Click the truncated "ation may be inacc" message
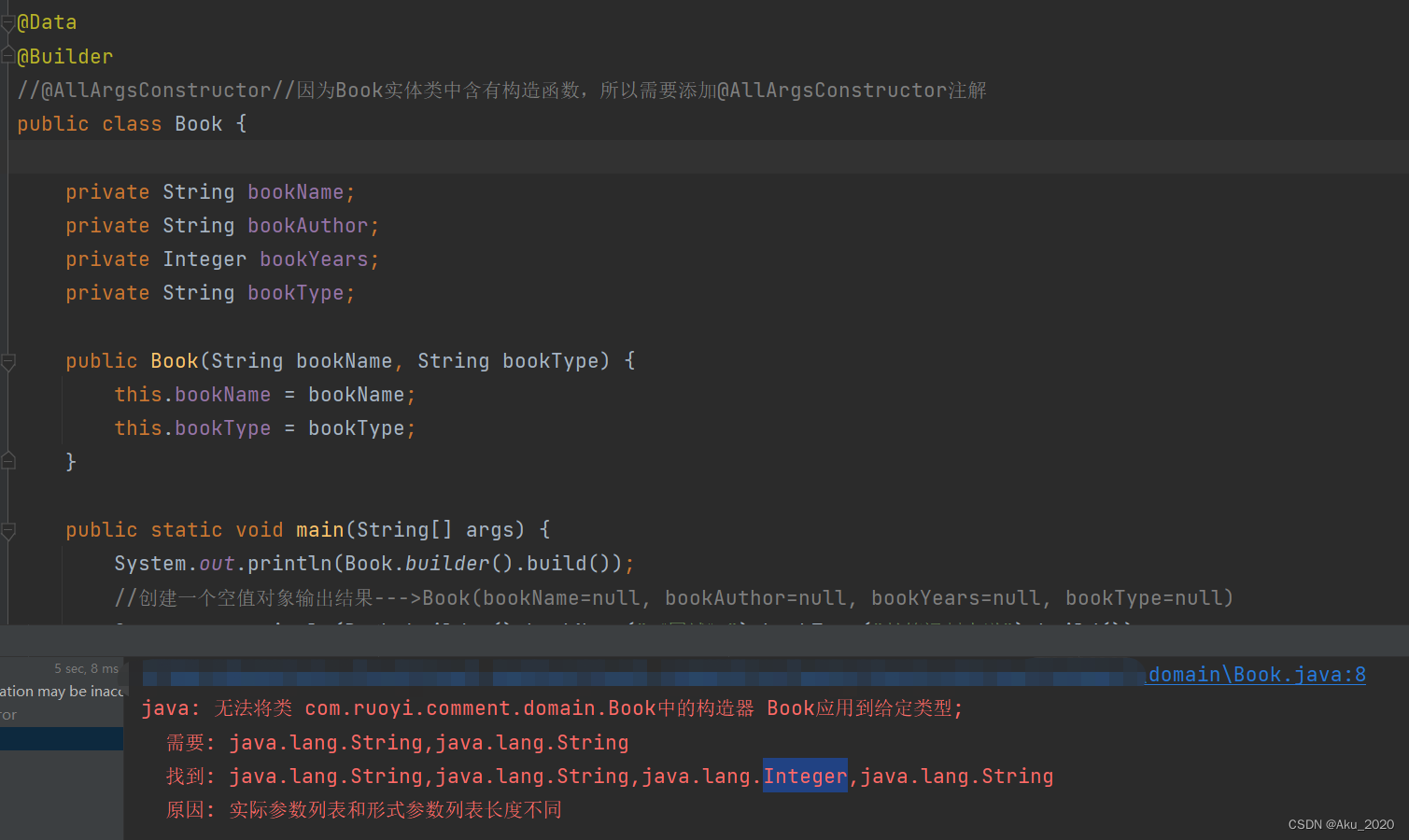 click(61, 691)
